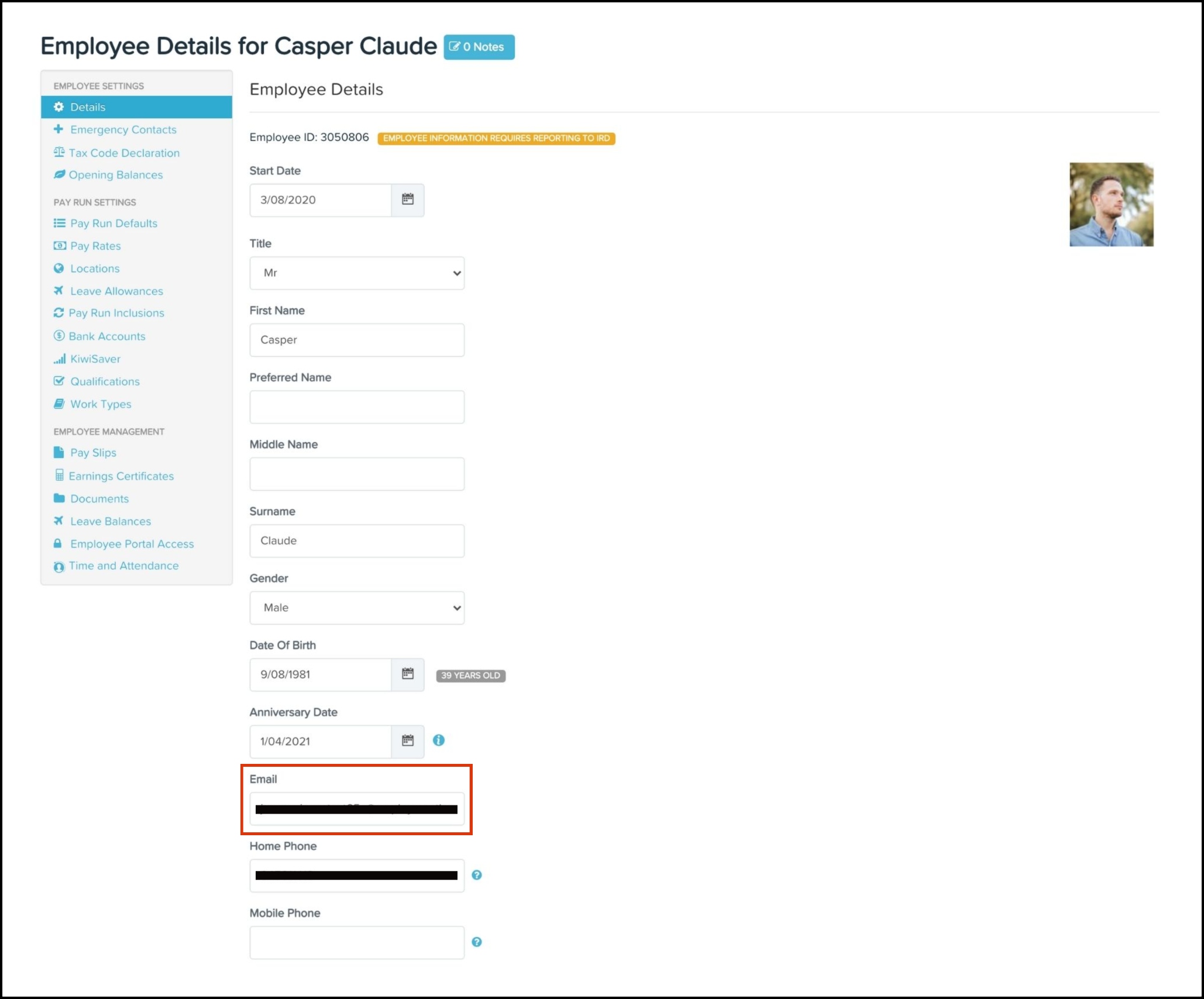1204x999 pixels.
Task: Click the KiwiSaver bar chart icon
Action: coord(59,359)
